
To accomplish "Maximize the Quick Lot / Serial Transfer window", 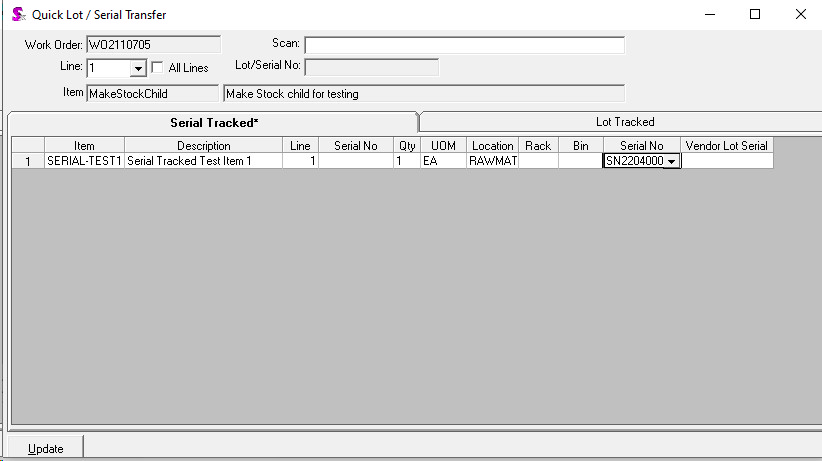I will point(755,15).
